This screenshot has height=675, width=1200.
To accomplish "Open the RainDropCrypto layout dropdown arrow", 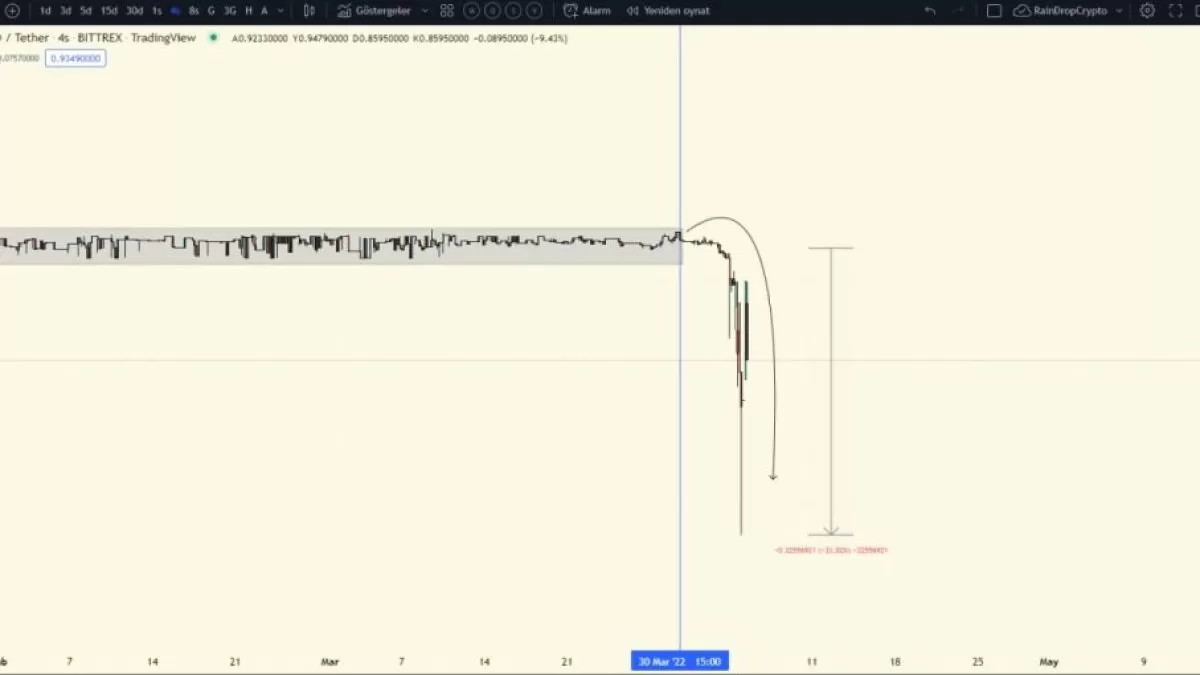I will click(x=1119, y=11).
